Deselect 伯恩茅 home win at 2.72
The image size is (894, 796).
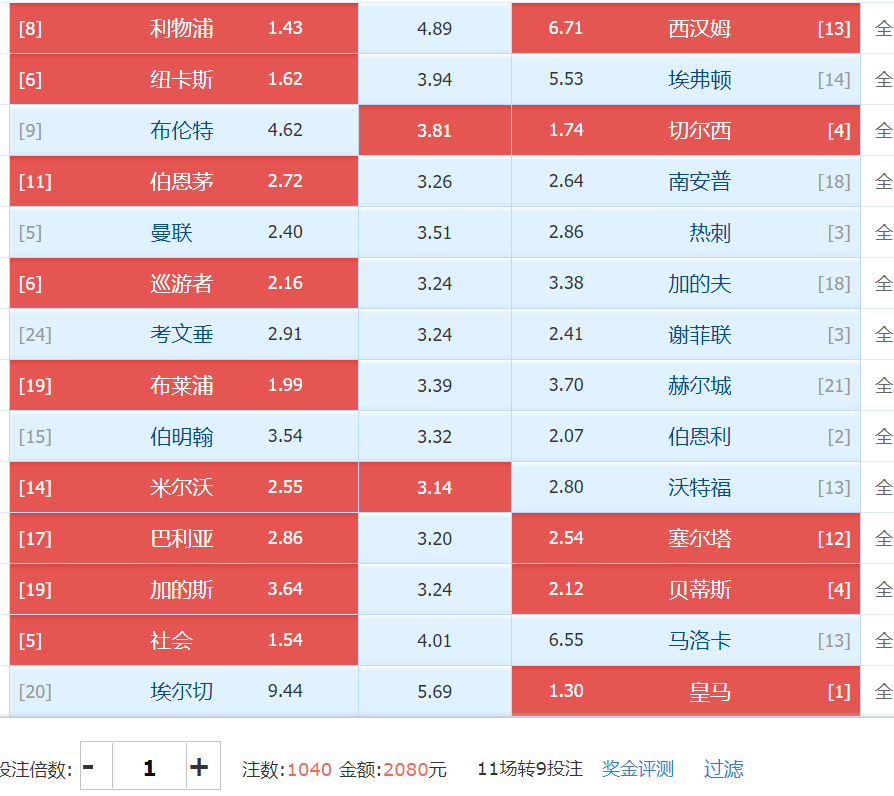(184, 181)
